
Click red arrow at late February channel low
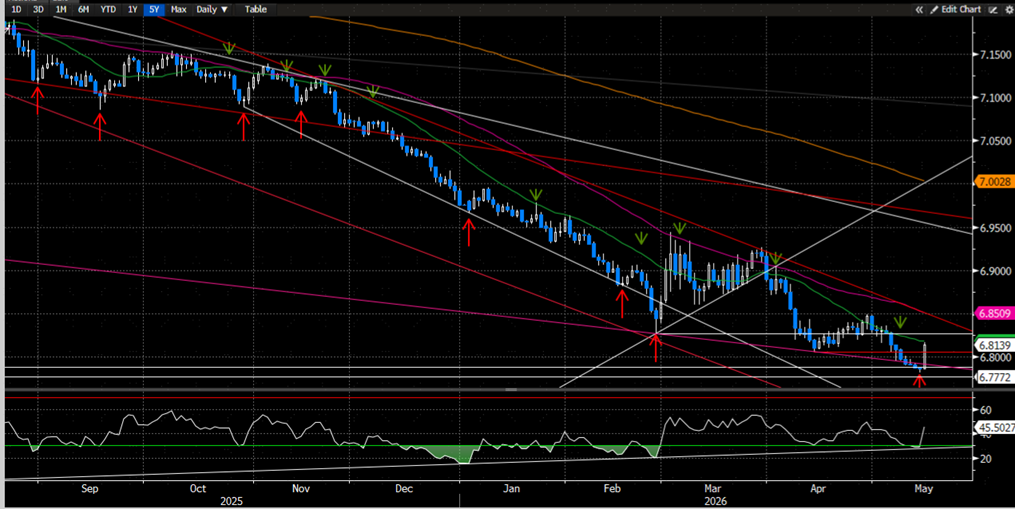point(656,346)
